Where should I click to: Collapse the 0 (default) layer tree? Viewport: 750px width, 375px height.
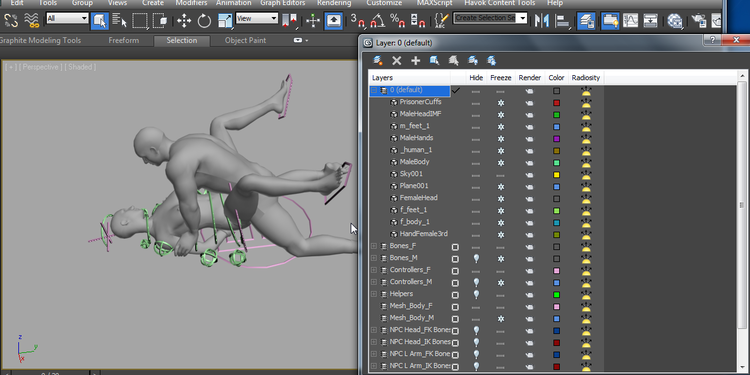point(374,90)
